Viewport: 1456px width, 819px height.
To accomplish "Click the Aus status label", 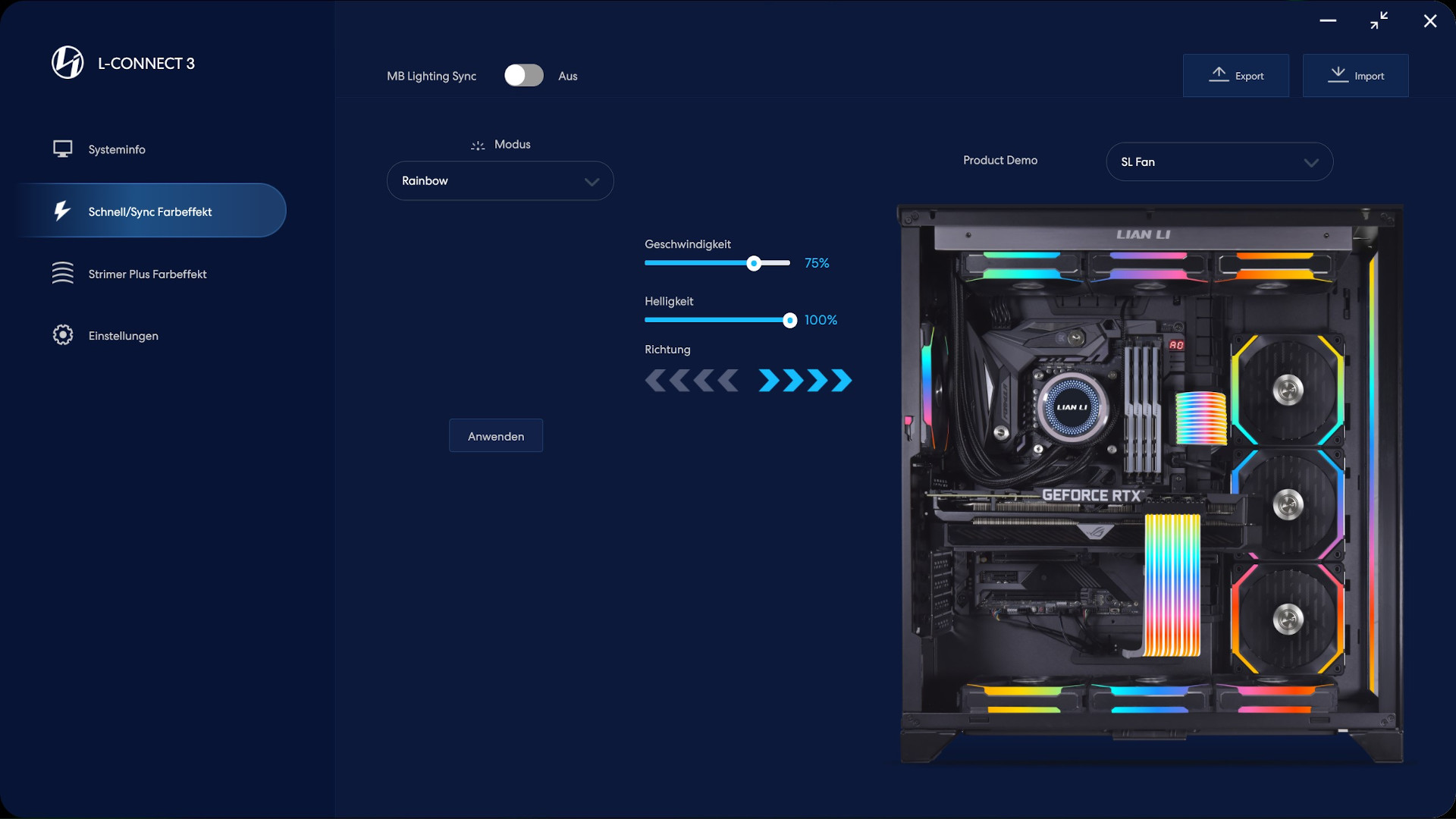I will click(568, 76).
